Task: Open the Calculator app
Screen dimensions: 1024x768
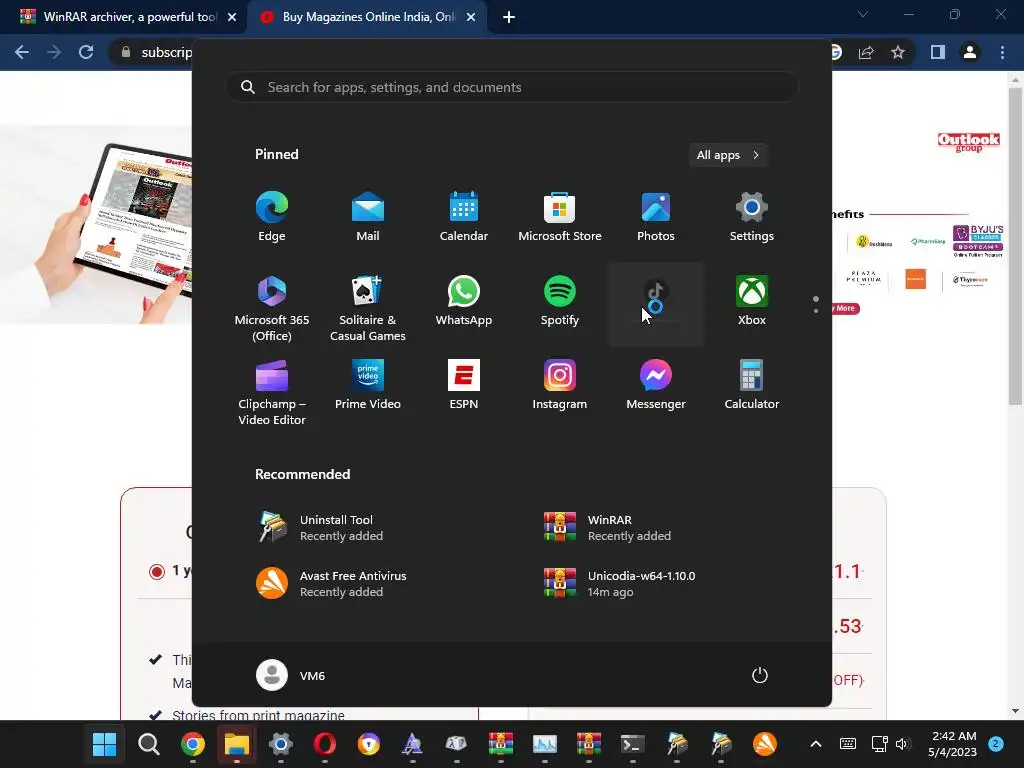Action: pyautogui.click(x=752, y=385)
